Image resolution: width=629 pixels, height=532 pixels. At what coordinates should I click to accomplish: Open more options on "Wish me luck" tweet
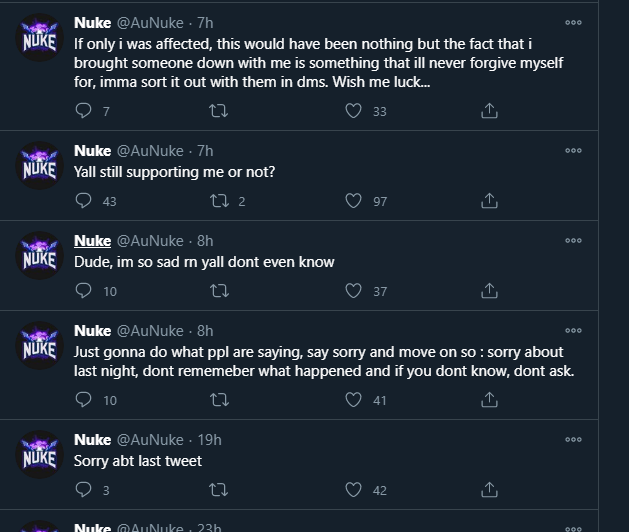573,21
